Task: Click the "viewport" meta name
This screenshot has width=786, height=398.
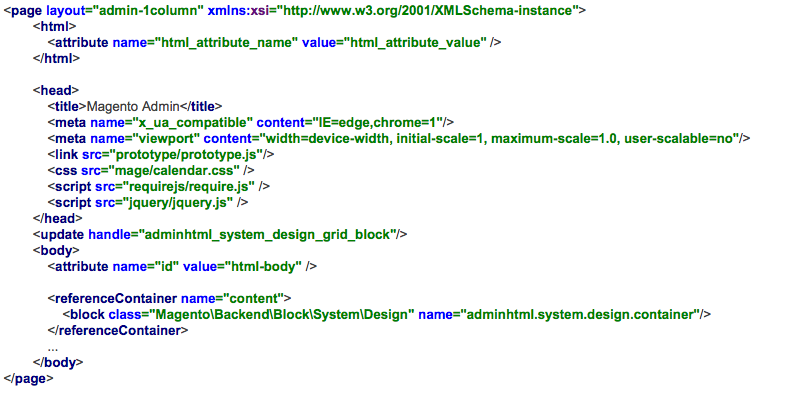Action: (x=166, y=139)
